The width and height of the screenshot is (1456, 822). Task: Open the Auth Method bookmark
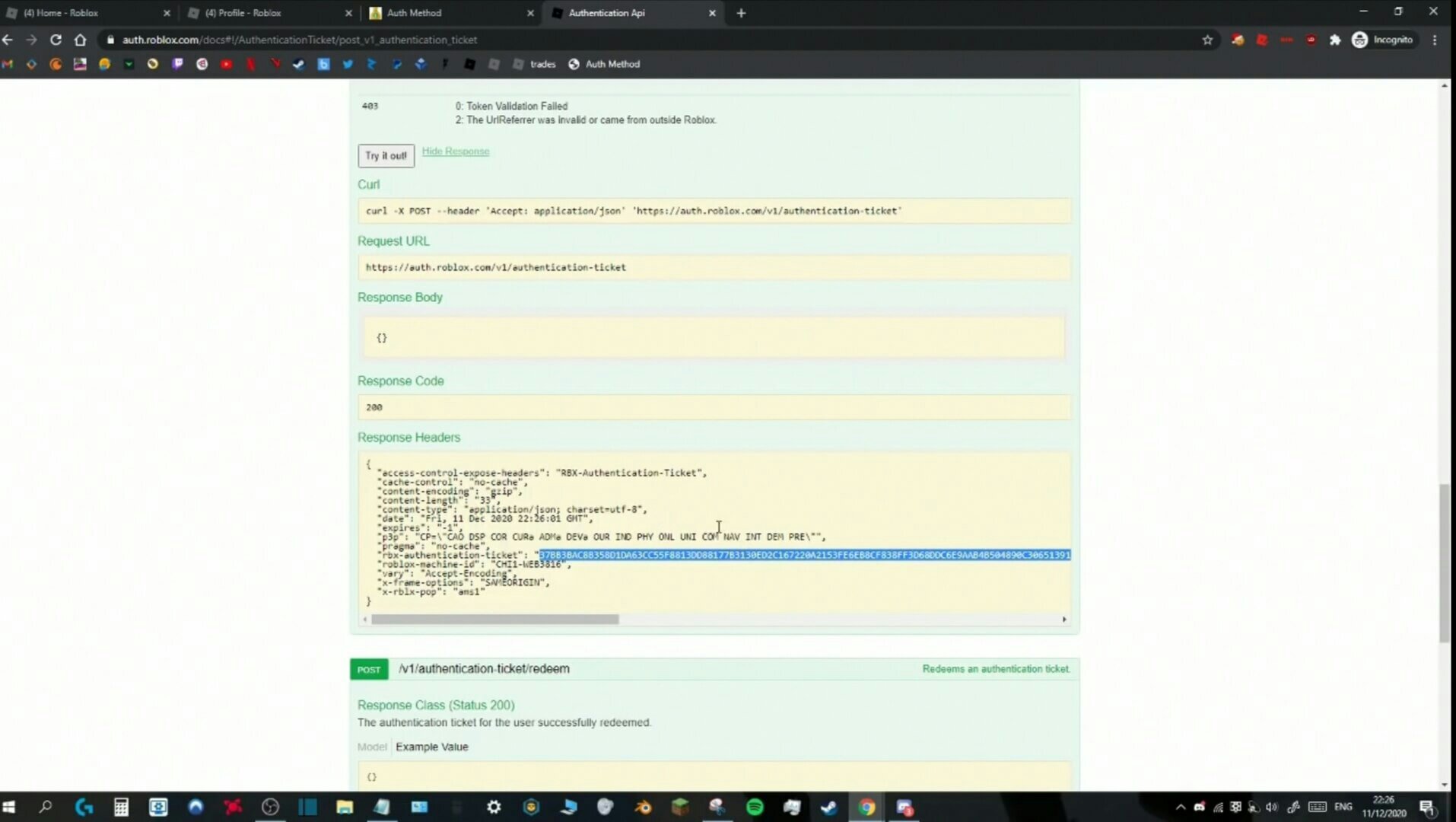(x=604, y=64)
